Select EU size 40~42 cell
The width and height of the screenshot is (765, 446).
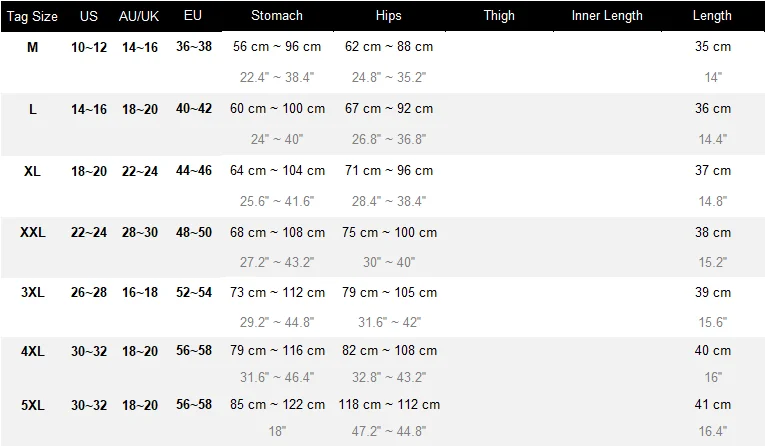[x=194, y=108]
